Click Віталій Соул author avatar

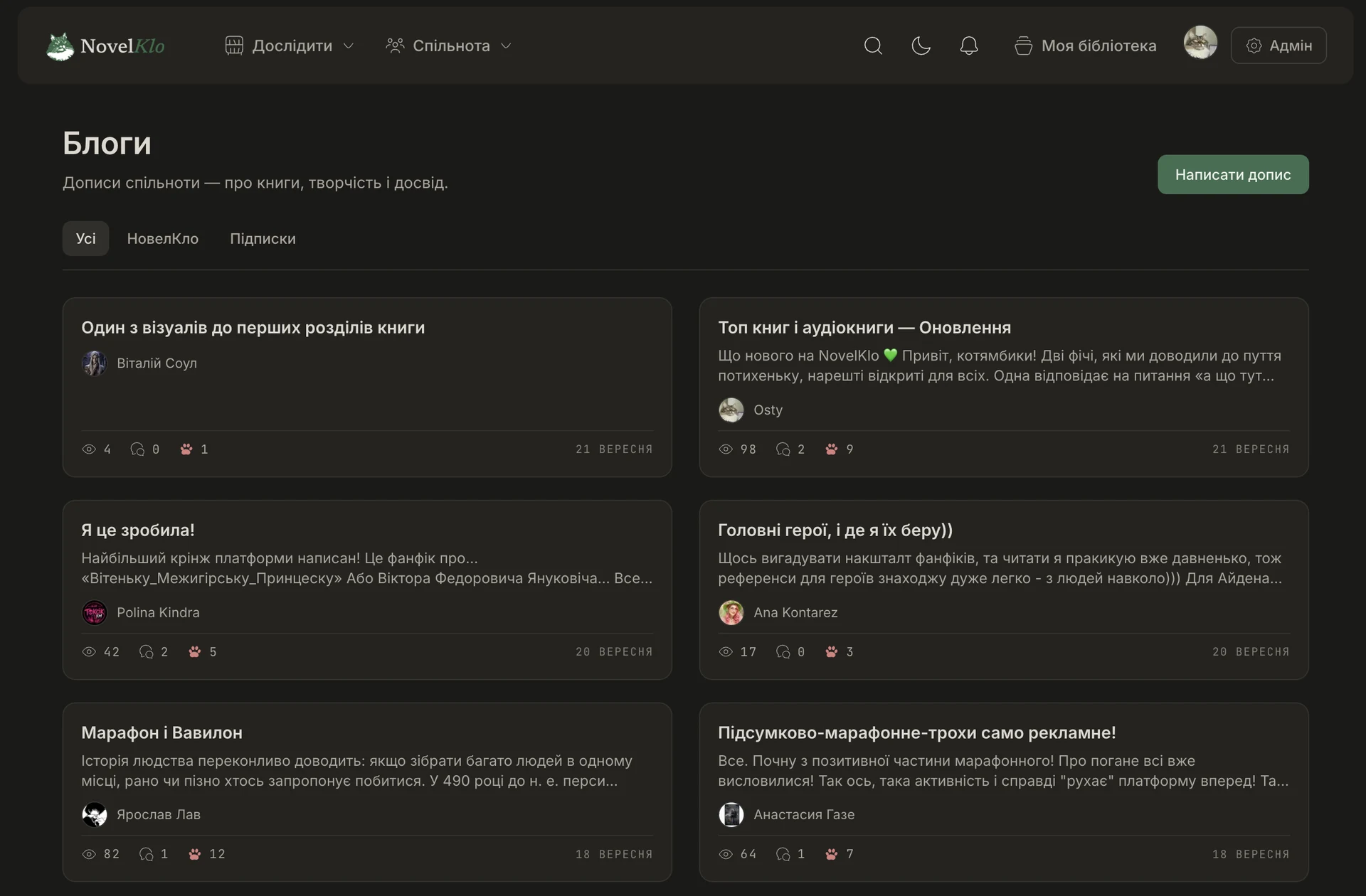[x=94, y=363]
